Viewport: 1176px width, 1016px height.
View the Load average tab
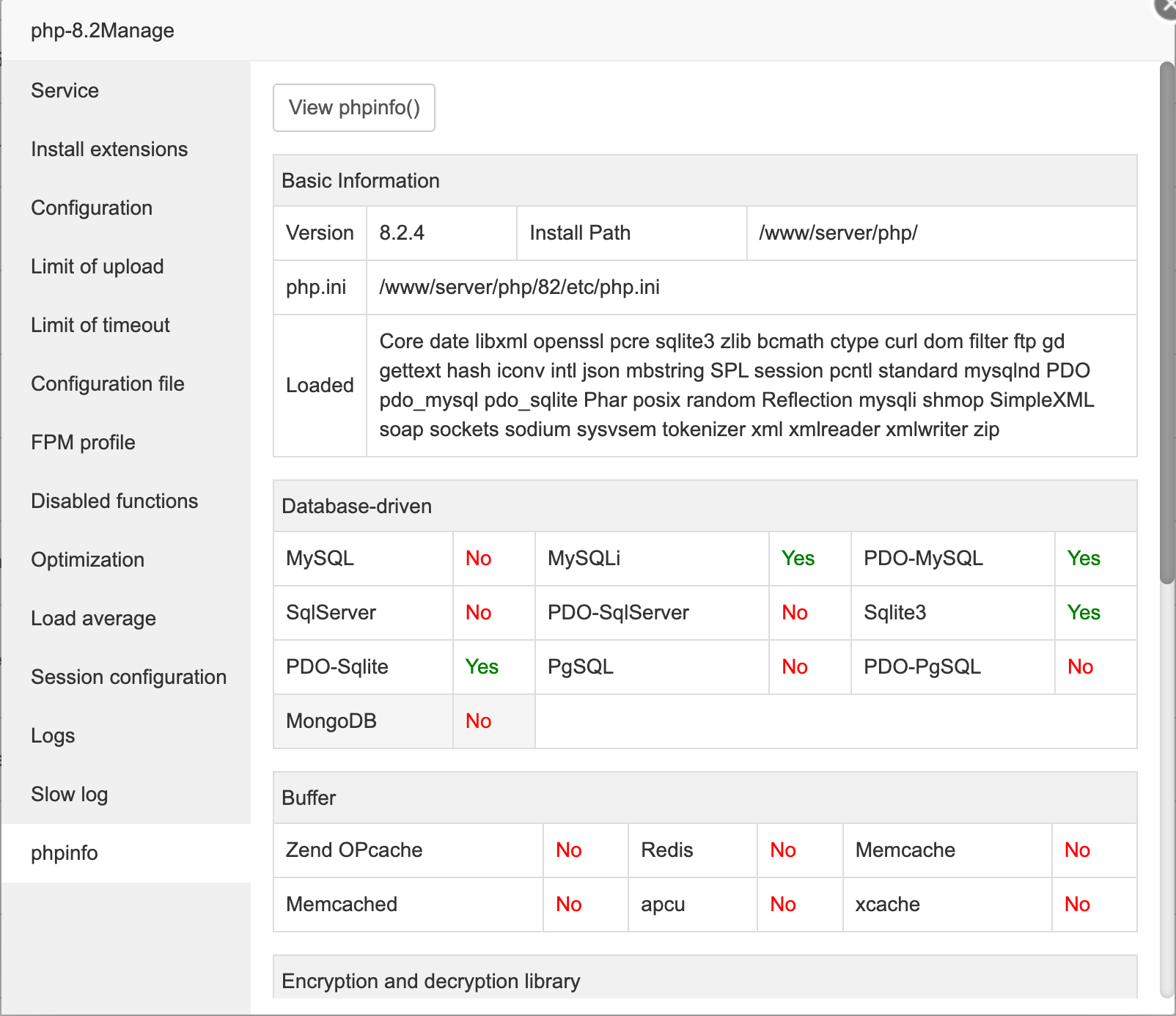coord(93,618)
